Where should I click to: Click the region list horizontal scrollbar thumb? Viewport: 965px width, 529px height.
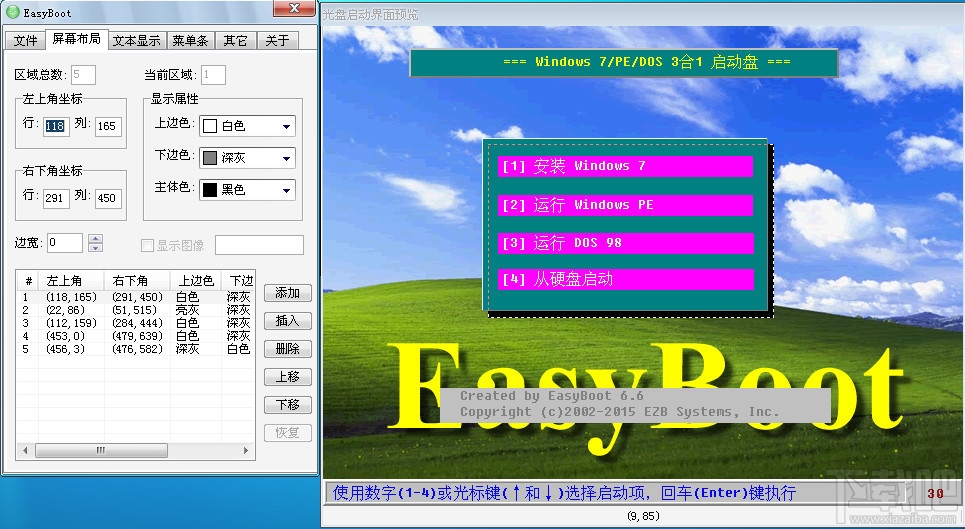tap(101, 450)
